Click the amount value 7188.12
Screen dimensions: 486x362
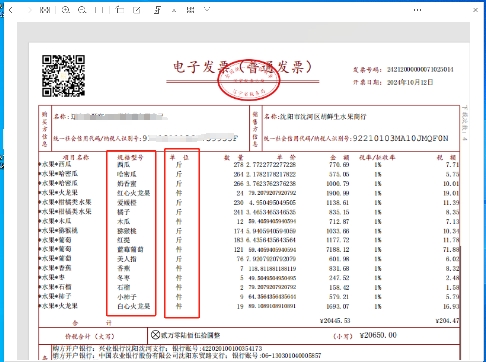click(338, 249)
